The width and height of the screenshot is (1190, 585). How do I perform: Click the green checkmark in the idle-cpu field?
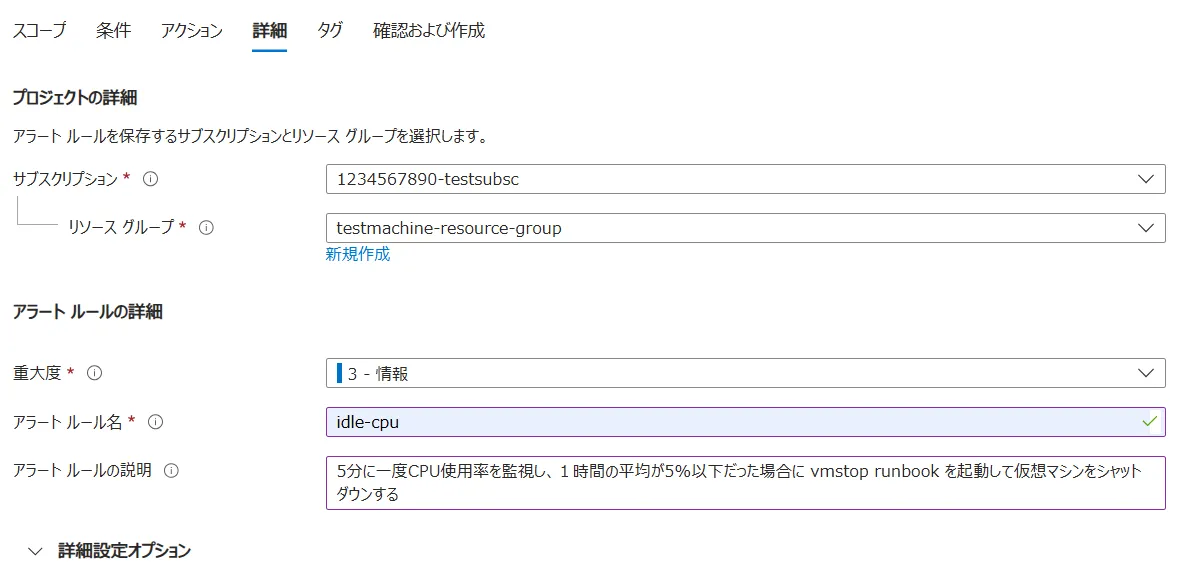[1149, 422]
